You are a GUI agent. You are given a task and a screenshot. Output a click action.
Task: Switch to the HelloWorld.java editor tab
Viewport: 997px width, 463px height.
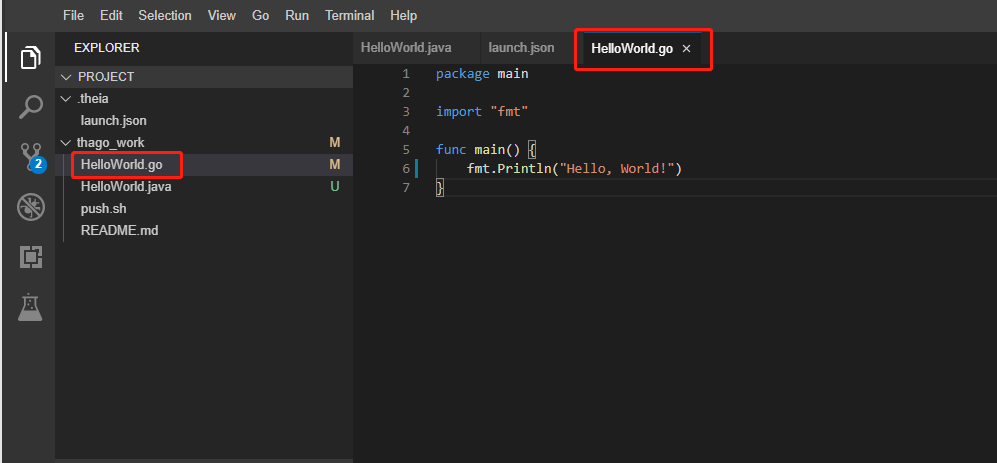click(408, 48)
